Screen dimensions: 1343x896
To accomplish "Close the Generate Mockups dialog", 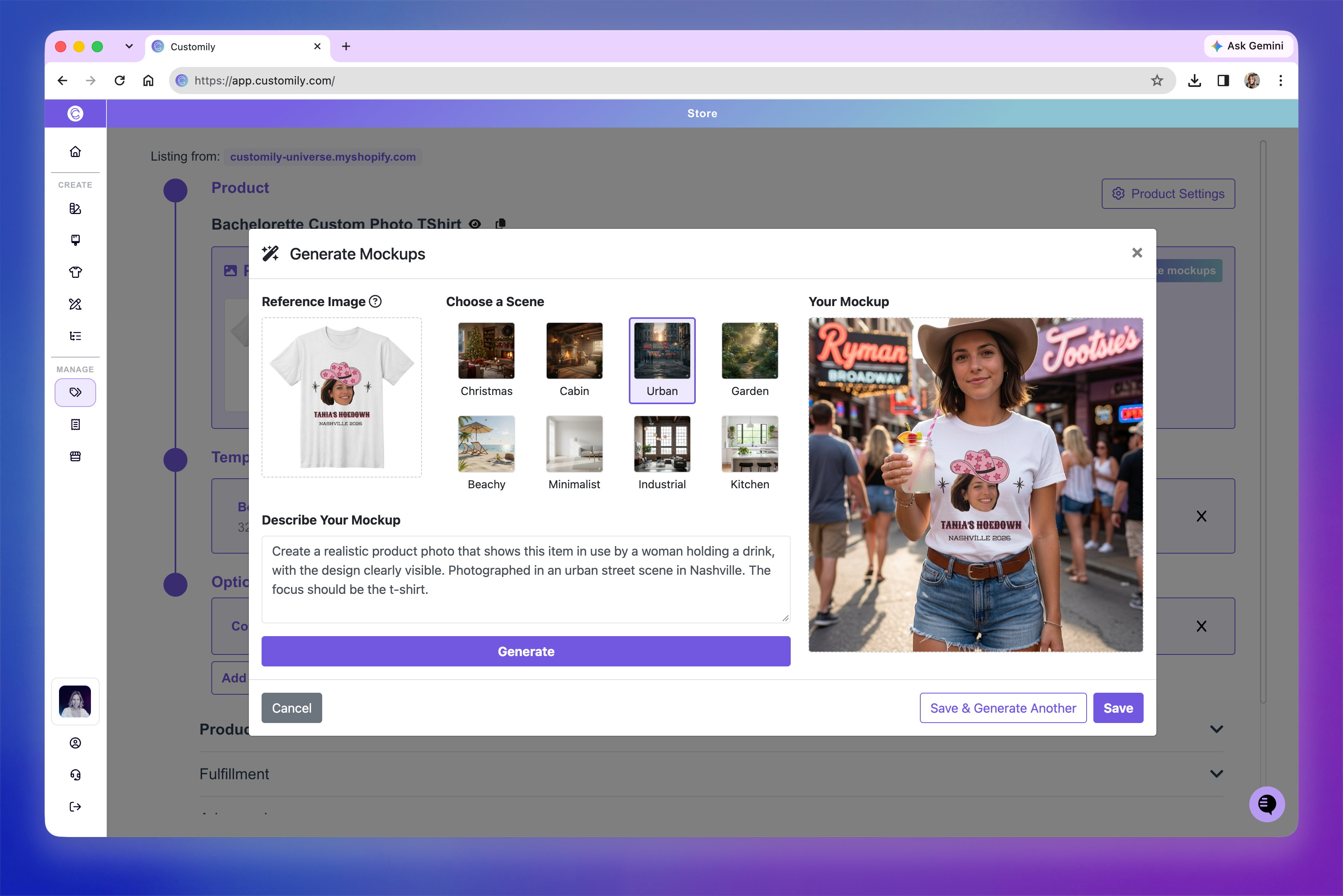I will [1136, 253].
